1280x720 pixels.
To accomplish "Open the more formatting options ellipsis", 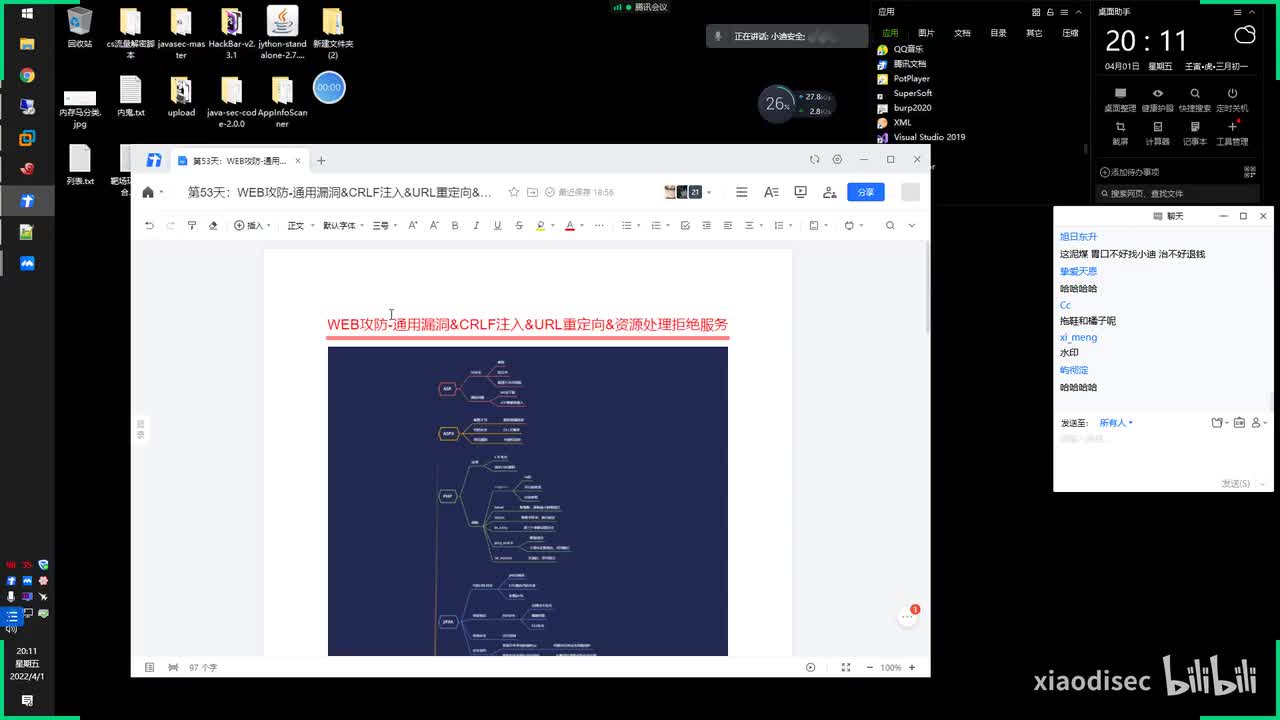I will click(599, 226).
